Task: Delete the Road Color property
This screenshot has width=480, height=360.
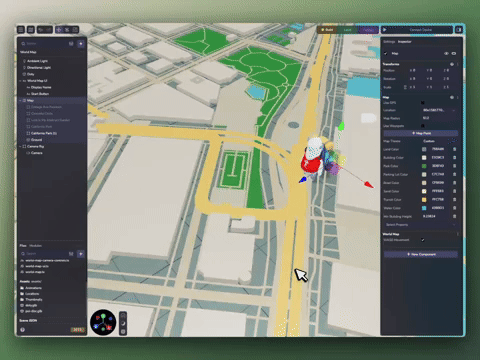Action: (x=454, y=183)
